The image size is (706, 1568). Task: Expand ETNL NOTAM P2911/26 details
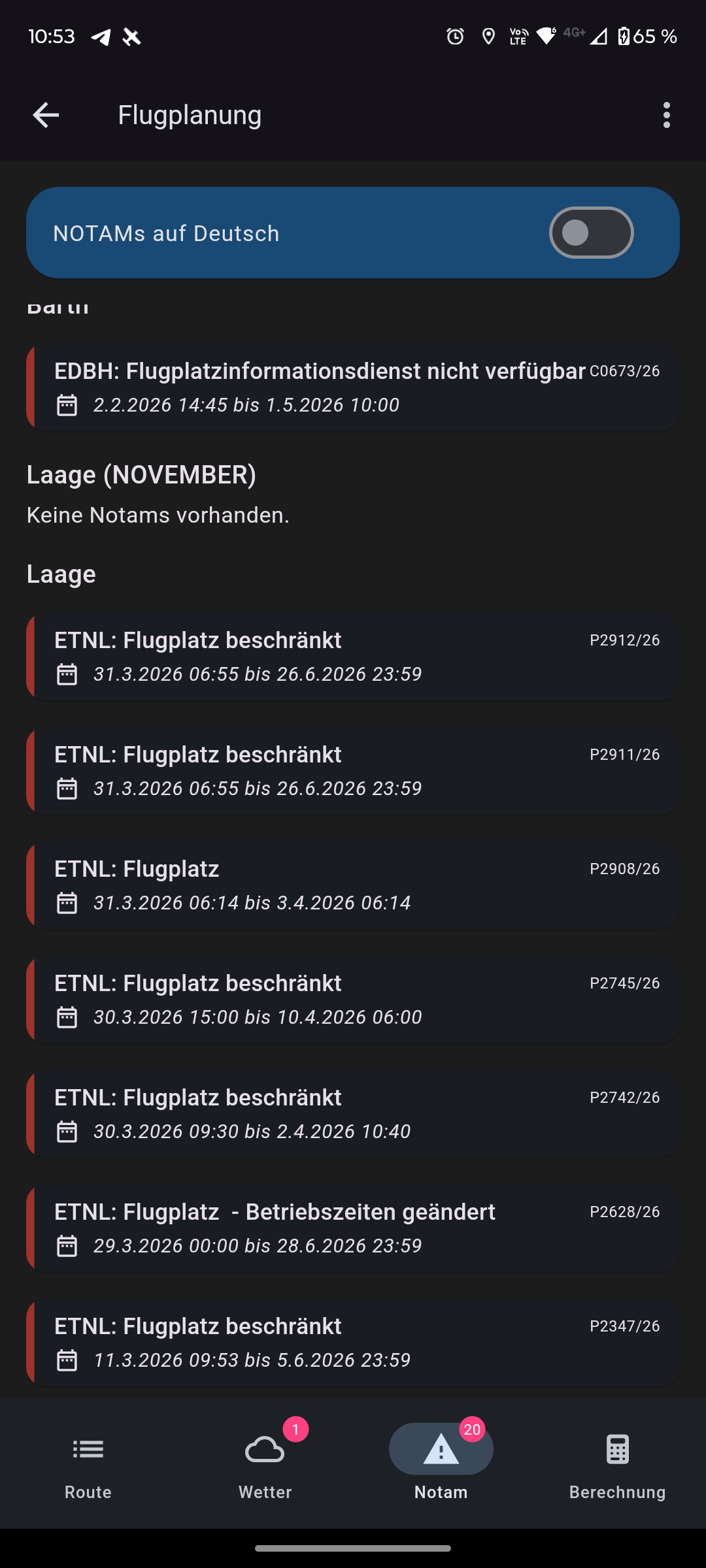pyautogui.click(x=353, y=771)
